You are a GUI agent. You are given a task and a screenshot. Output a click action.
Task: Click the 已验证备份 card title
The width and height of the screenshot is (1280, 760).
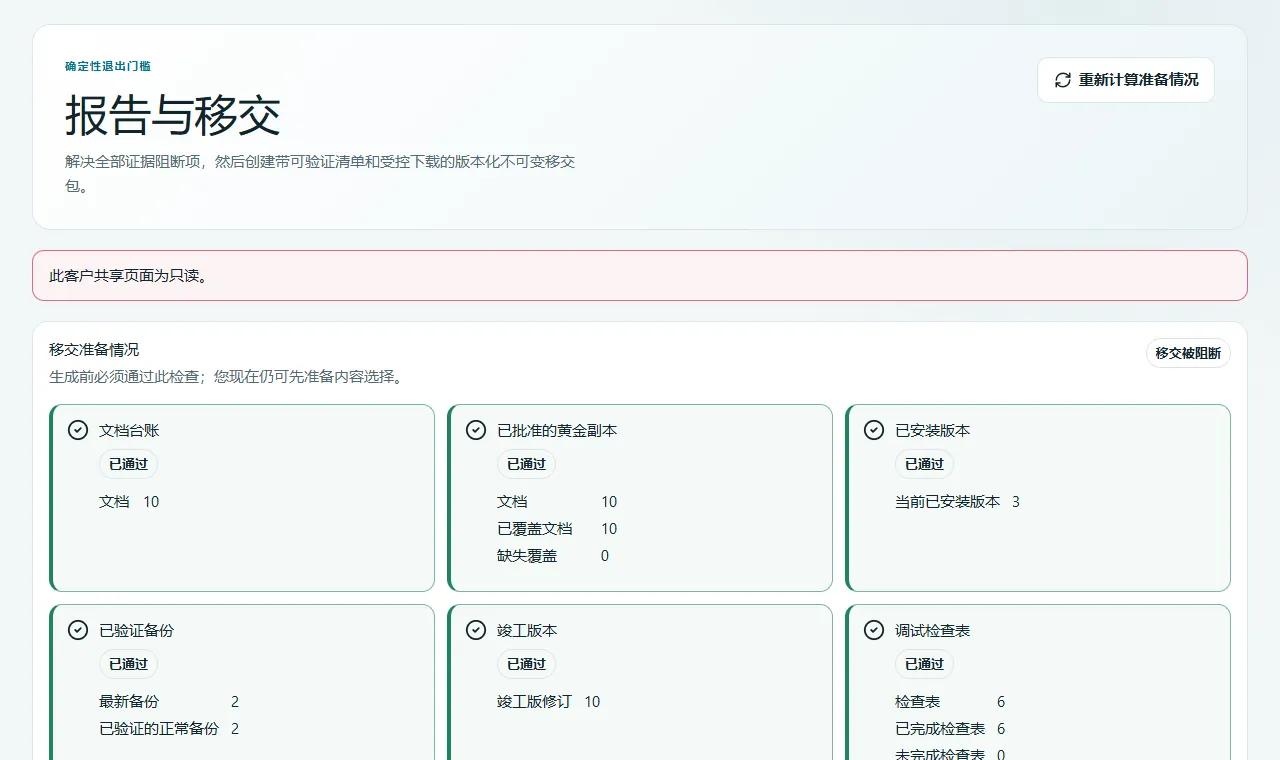136,631
